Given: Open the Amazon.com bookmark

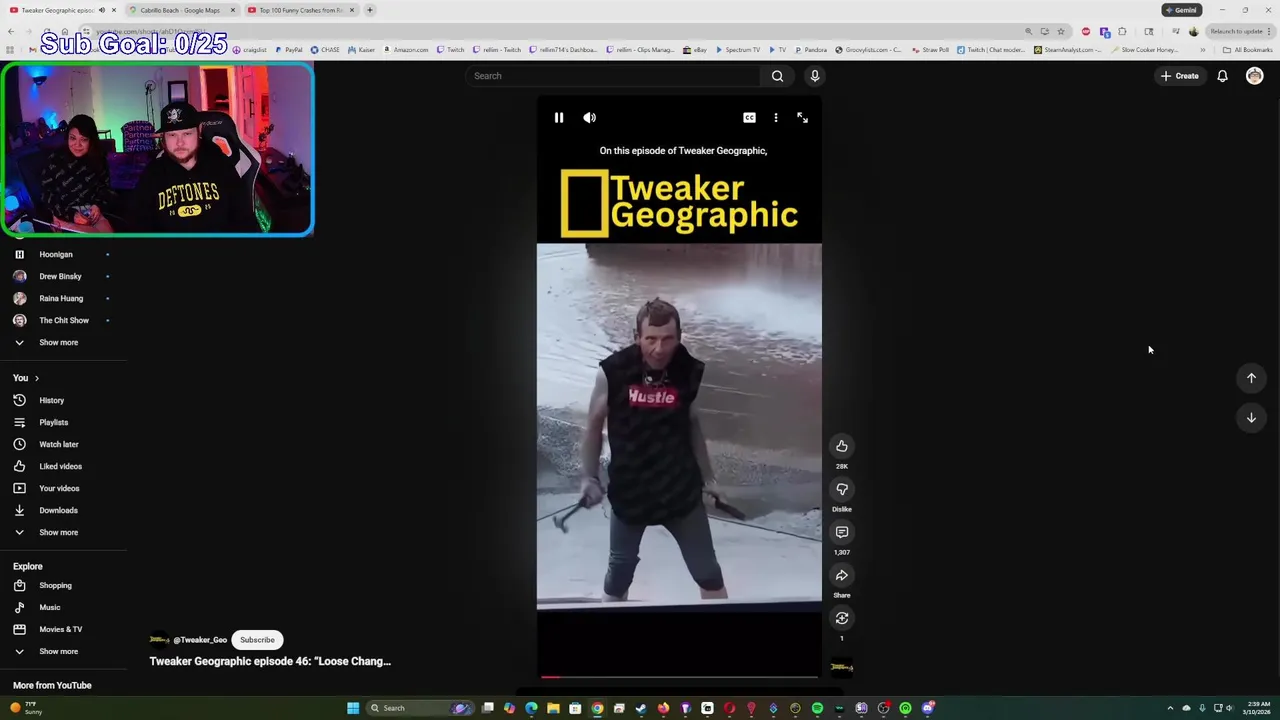Looking at the screenshot, I should click(405, 49).
